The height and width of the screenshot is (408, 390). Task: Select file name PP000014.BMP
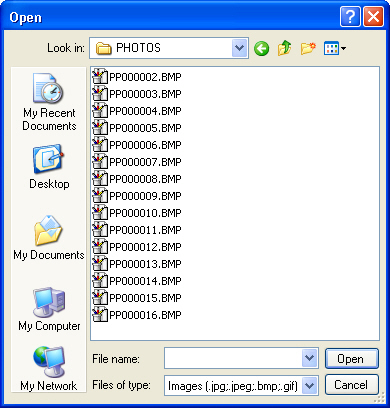[x=145, y=281]
